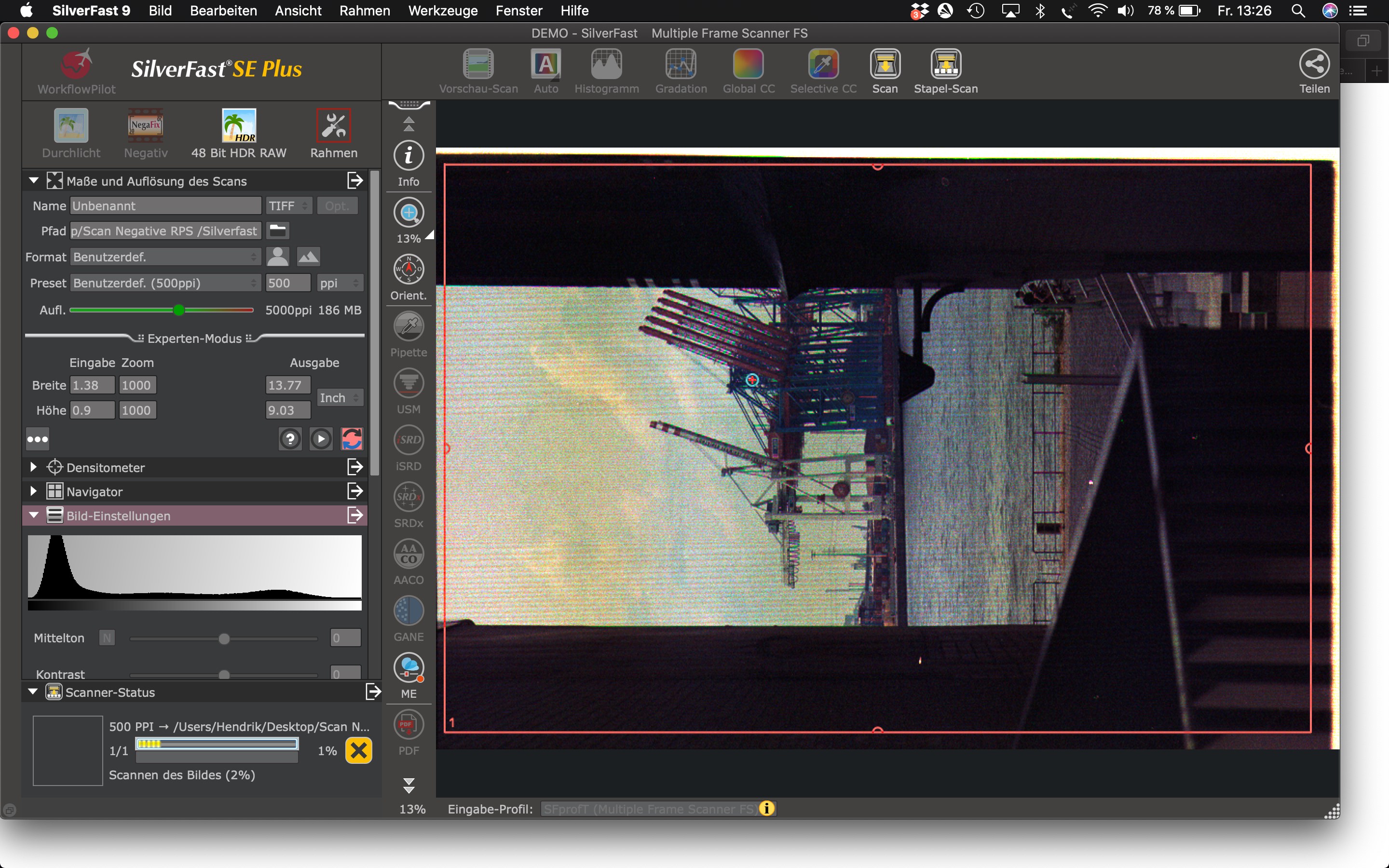Select portrait orientation format icon
The image size is (1389, 868).
[278, 257]
